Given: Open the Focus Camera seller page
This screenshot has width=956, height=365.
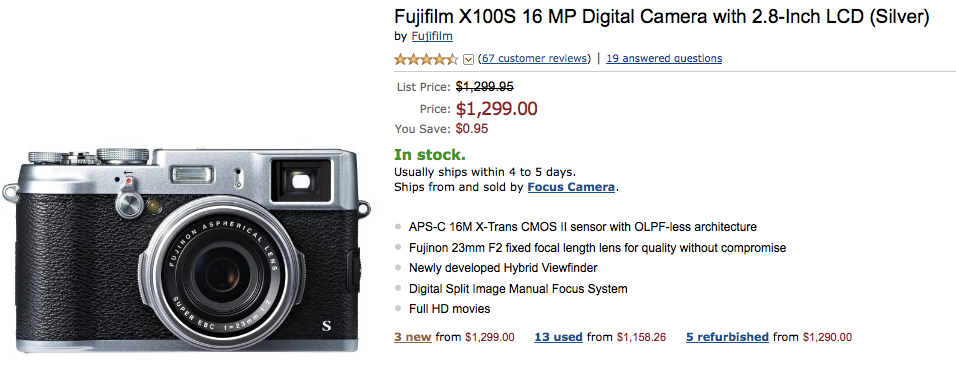Looking at the screenshot, I should point(571,187).
